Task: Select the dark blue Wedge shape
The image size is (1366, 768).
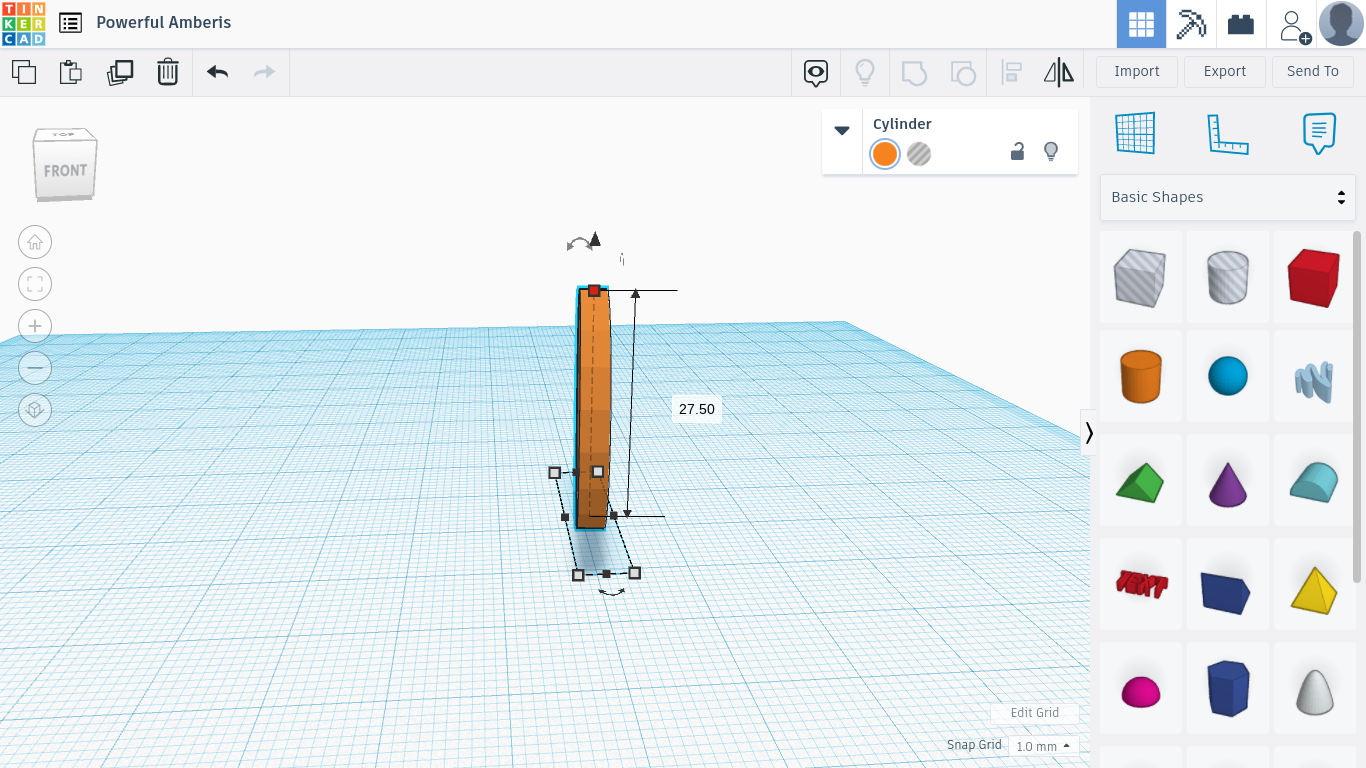Action: point(1228,585)
